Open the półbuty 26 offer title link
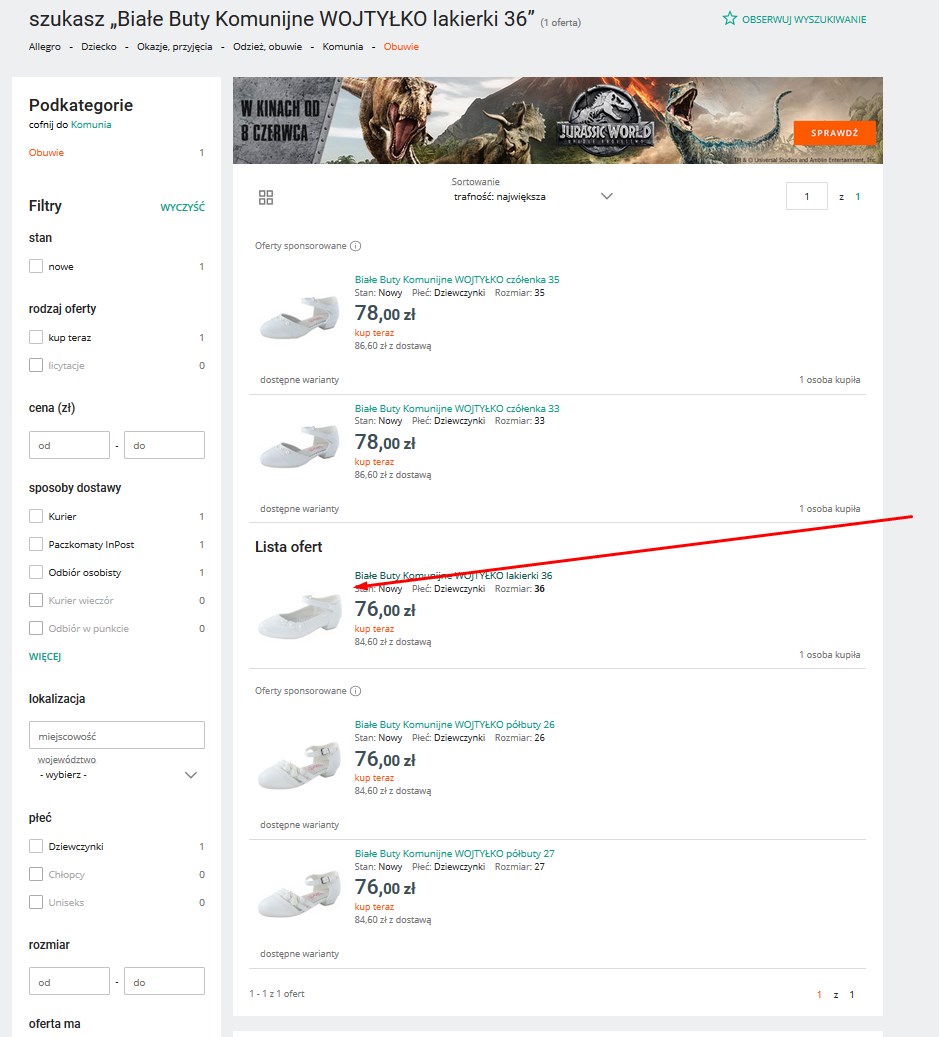The height and width of the screenshot is (1037, 939). 454,724
